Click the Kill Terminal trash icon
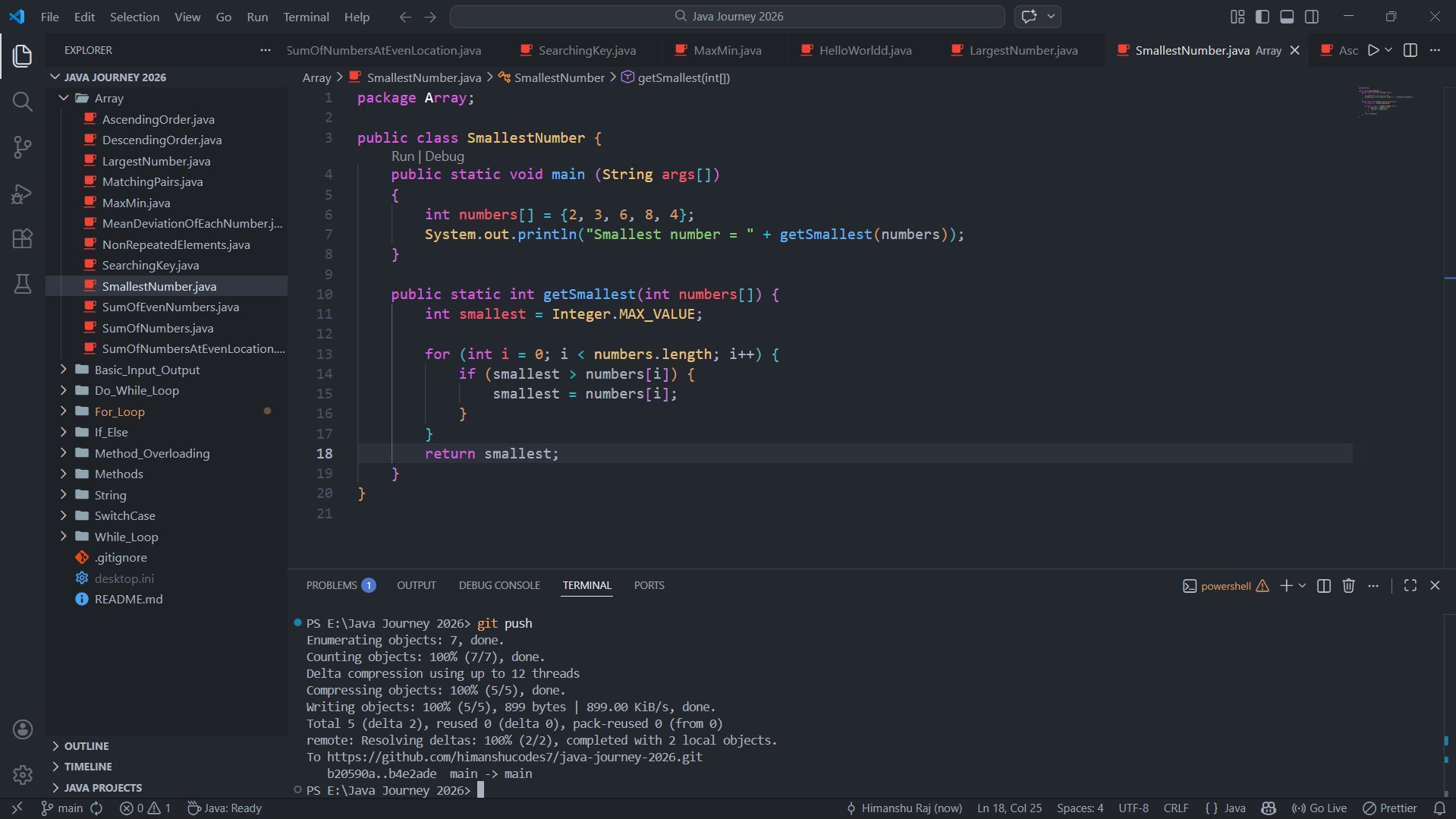The height and width of the screenshot is (819, 1456). coord(1348,585)
